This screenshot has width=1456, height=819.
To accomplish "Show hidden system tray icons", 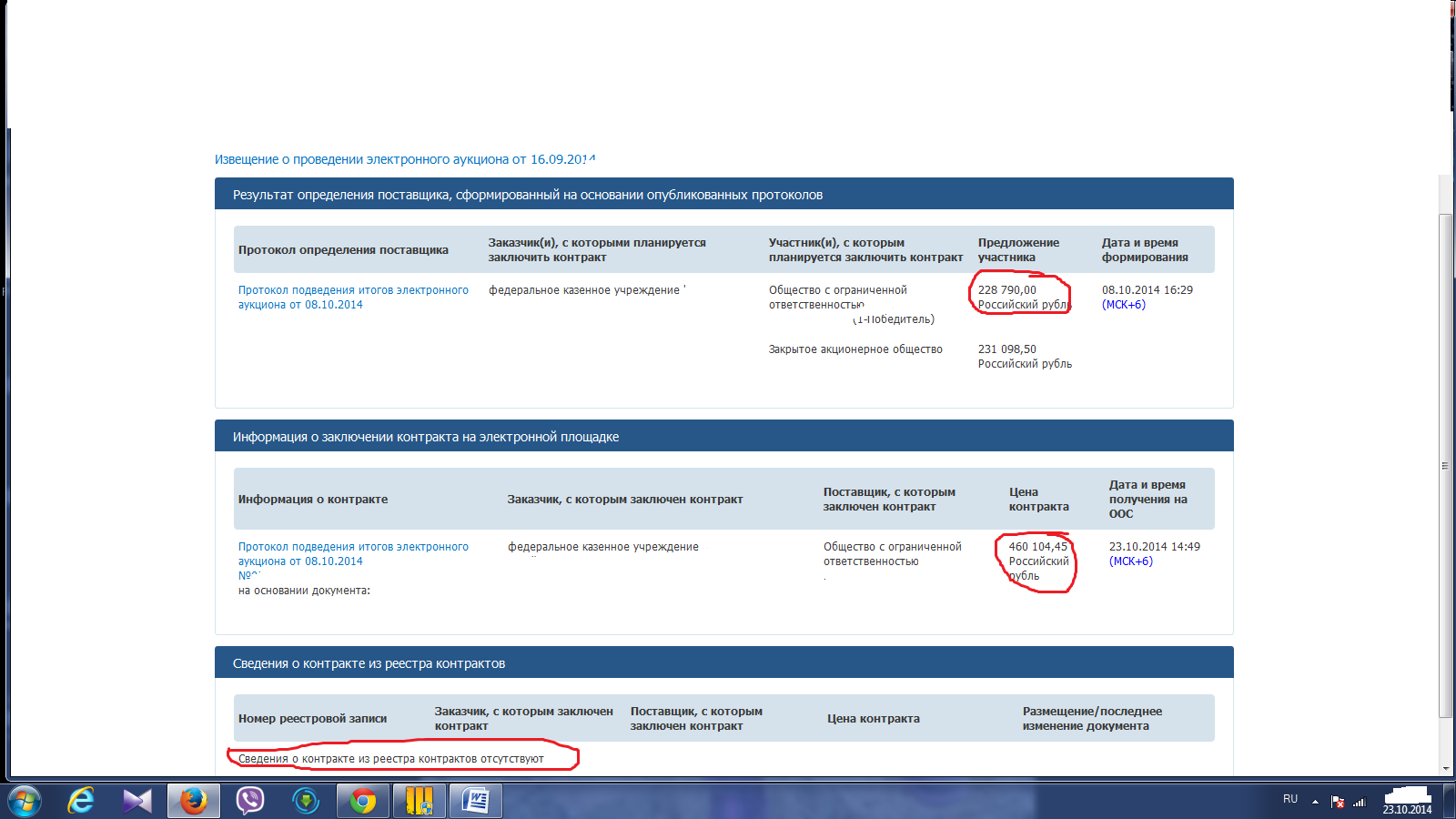I will tap(1315, 802).
